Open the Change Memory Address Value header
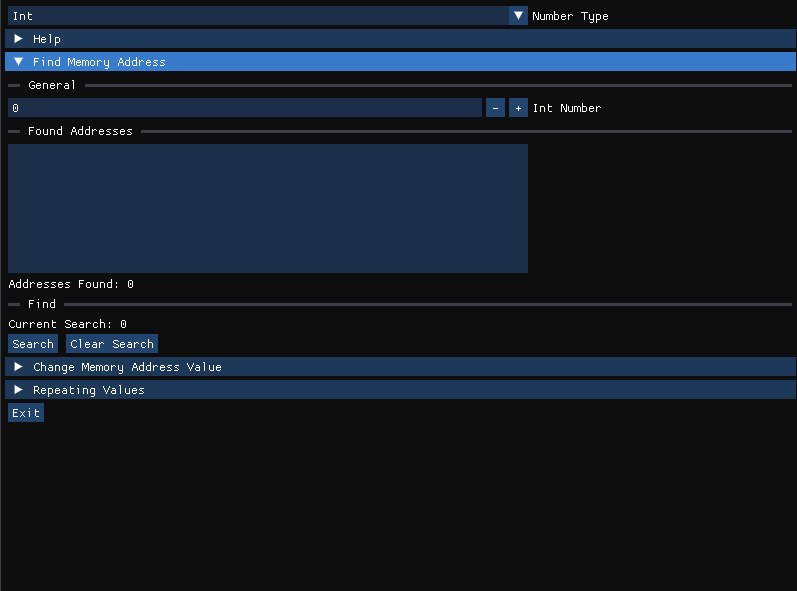This screenshot has width=797, height=591. click(x=127, y=367)
